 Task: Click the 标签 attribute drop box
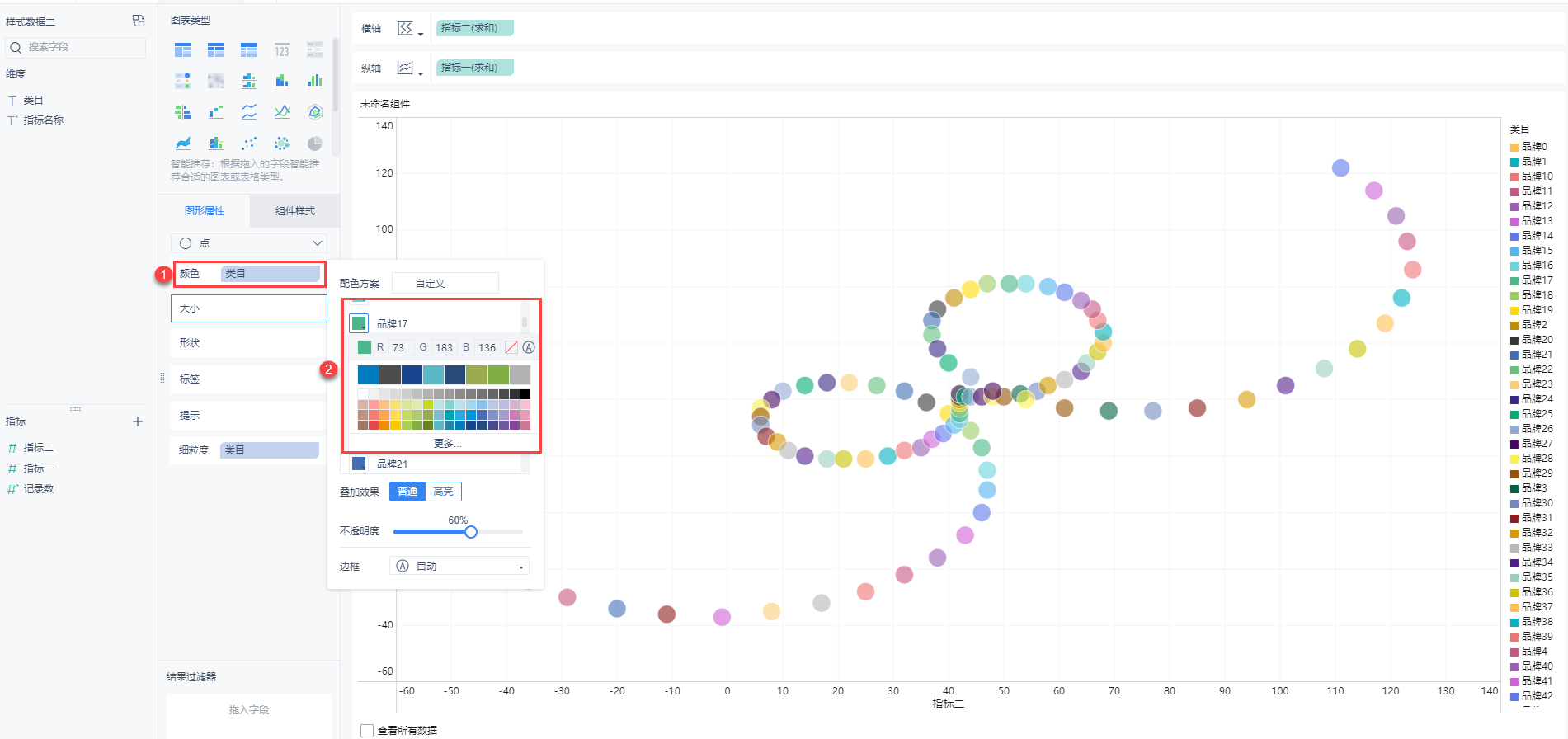(249, 379)
